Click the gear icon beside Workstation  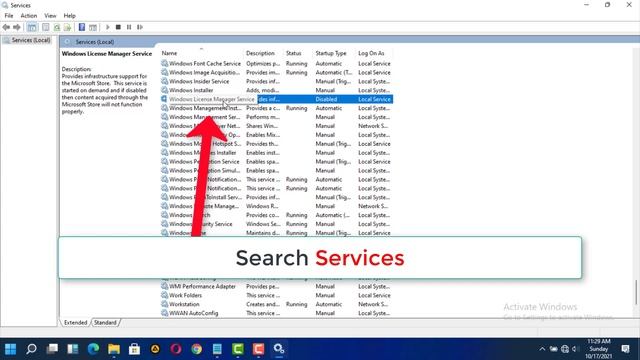pyautogui.click(x=164, y=304)
